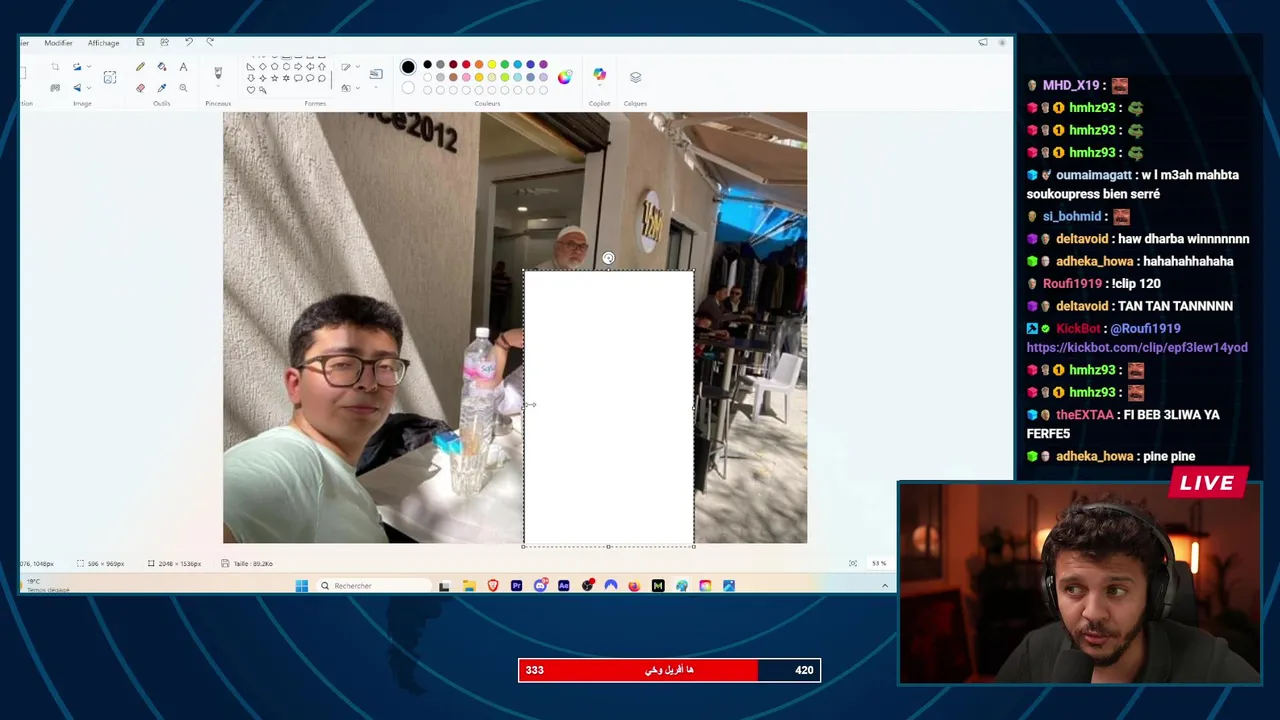Open the zoom 53% level control
This screenshot has height=720, width=1280.
[x=879, y=563]
